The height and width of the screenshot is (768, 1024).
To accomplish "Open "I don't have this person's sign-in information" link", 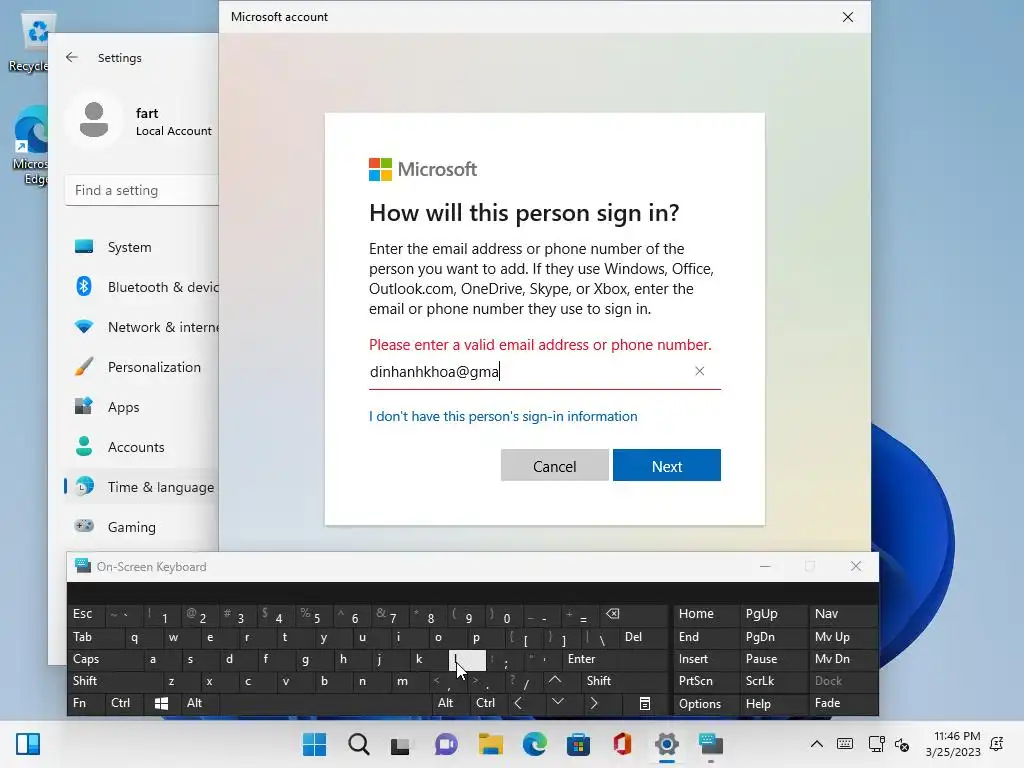I will click(x=503, y=417).
